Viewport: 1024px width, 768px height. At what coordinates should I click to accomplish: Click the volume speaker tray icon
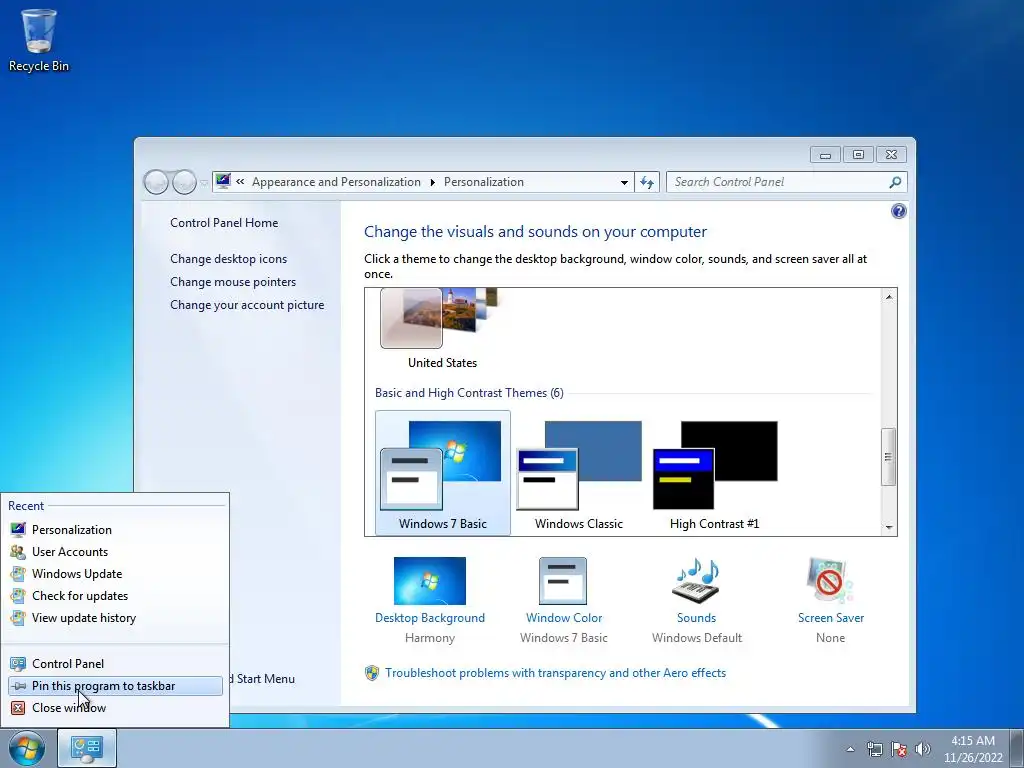tap(923, 749)
